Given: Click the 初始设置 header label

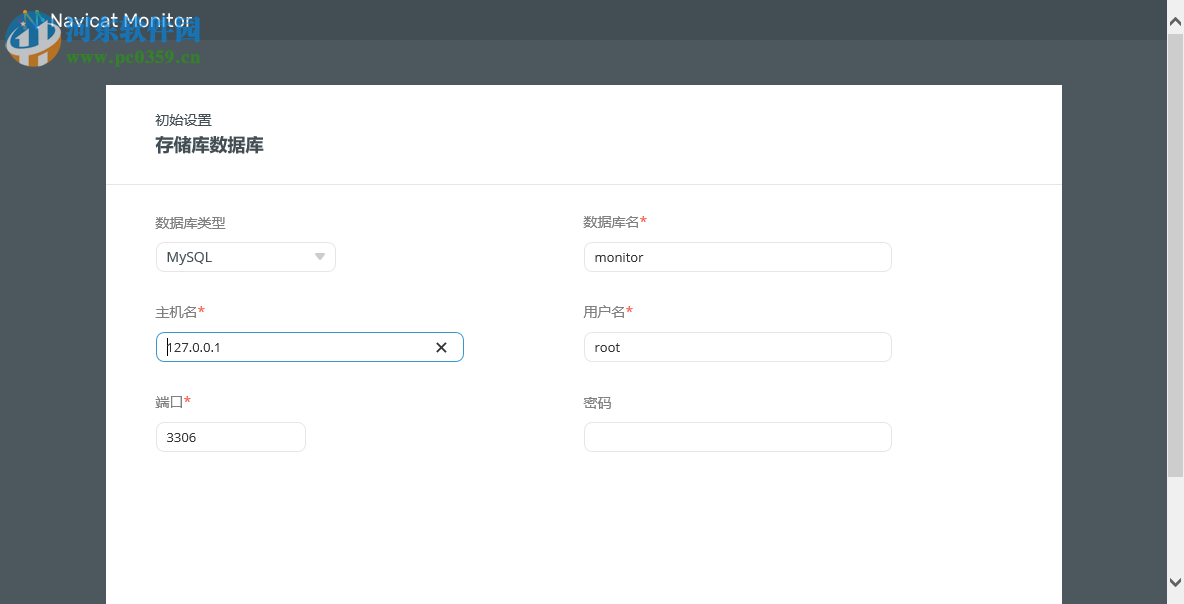Looking at the screenshot, I should coord(181,120).
